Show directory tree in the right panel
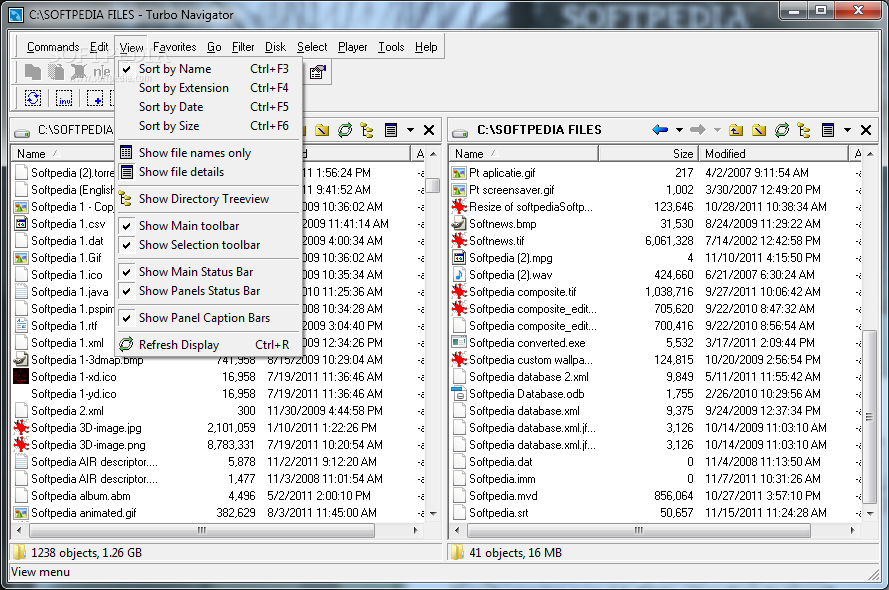 (x=804, y=130)
